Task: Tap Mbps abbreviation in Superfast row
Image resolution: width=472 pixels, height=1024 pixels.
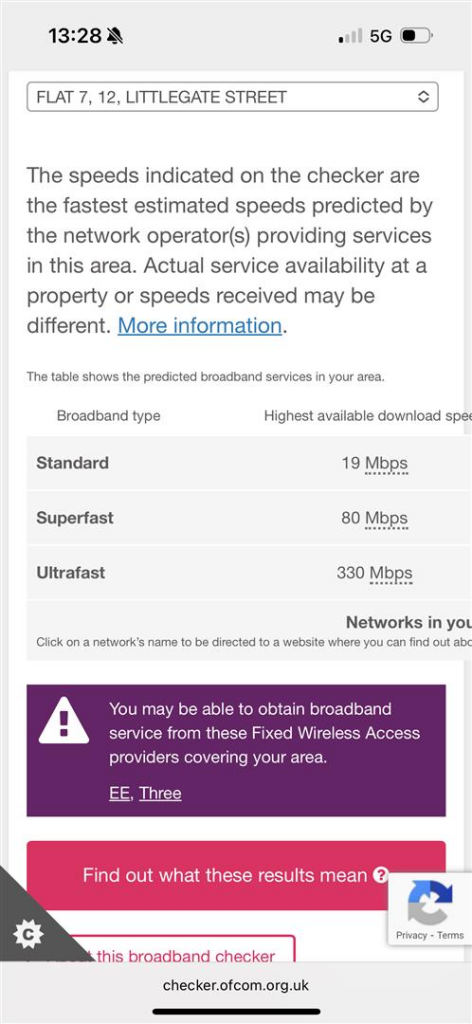Action: (x=386, y=518)
